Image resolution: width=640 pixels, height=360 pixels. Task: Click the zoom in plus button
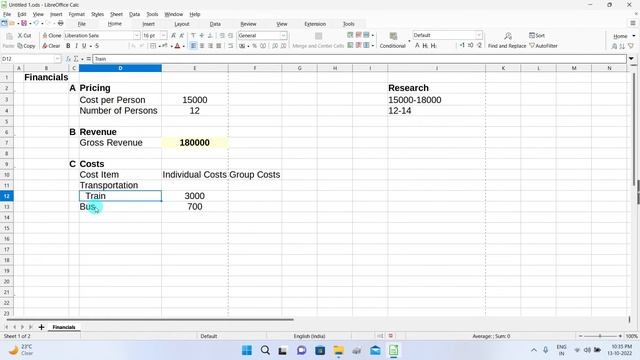coord(620,336)
